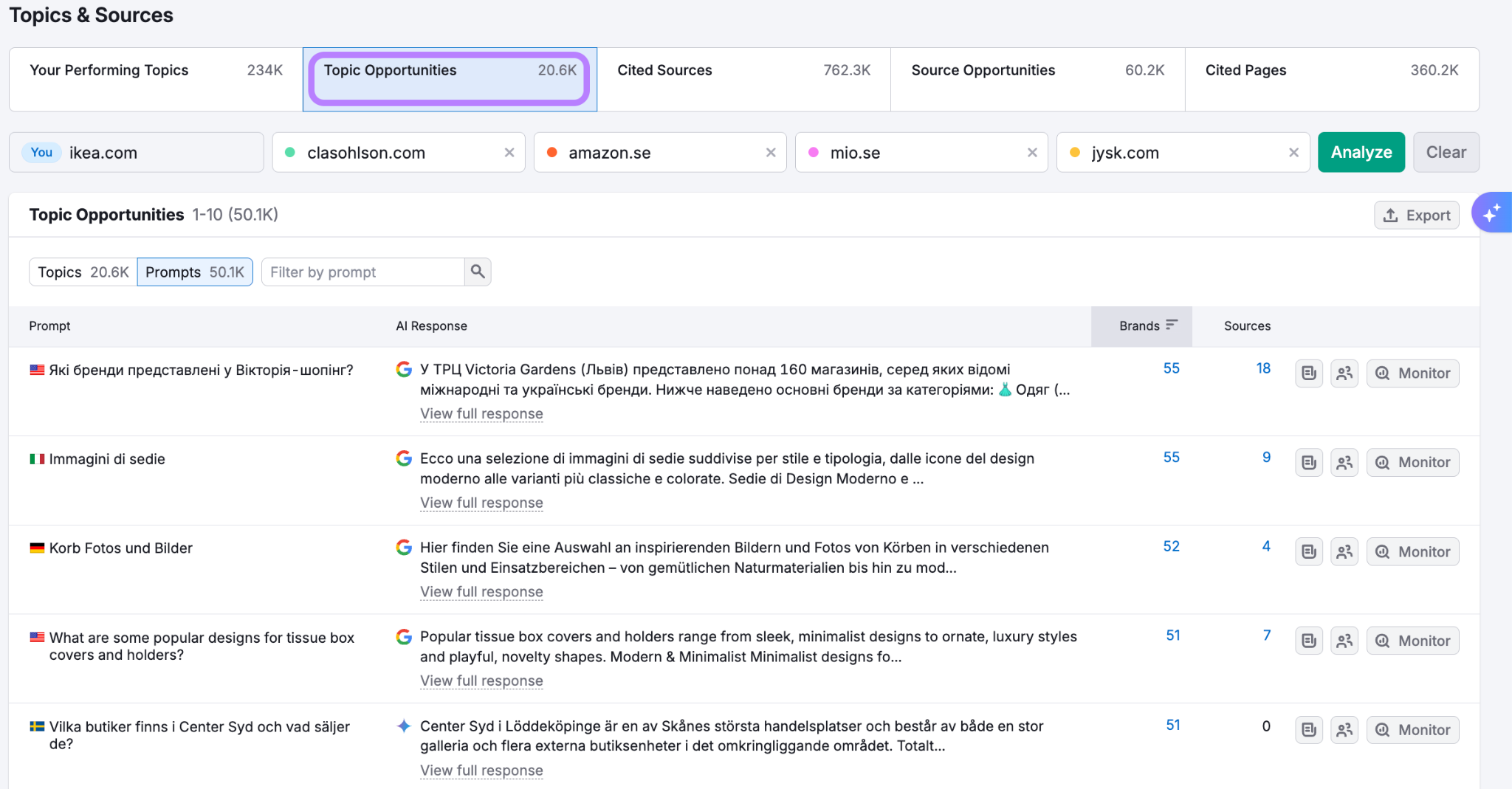Sort the table by Brands column
1512x789 pixels.
[1141, 326]
